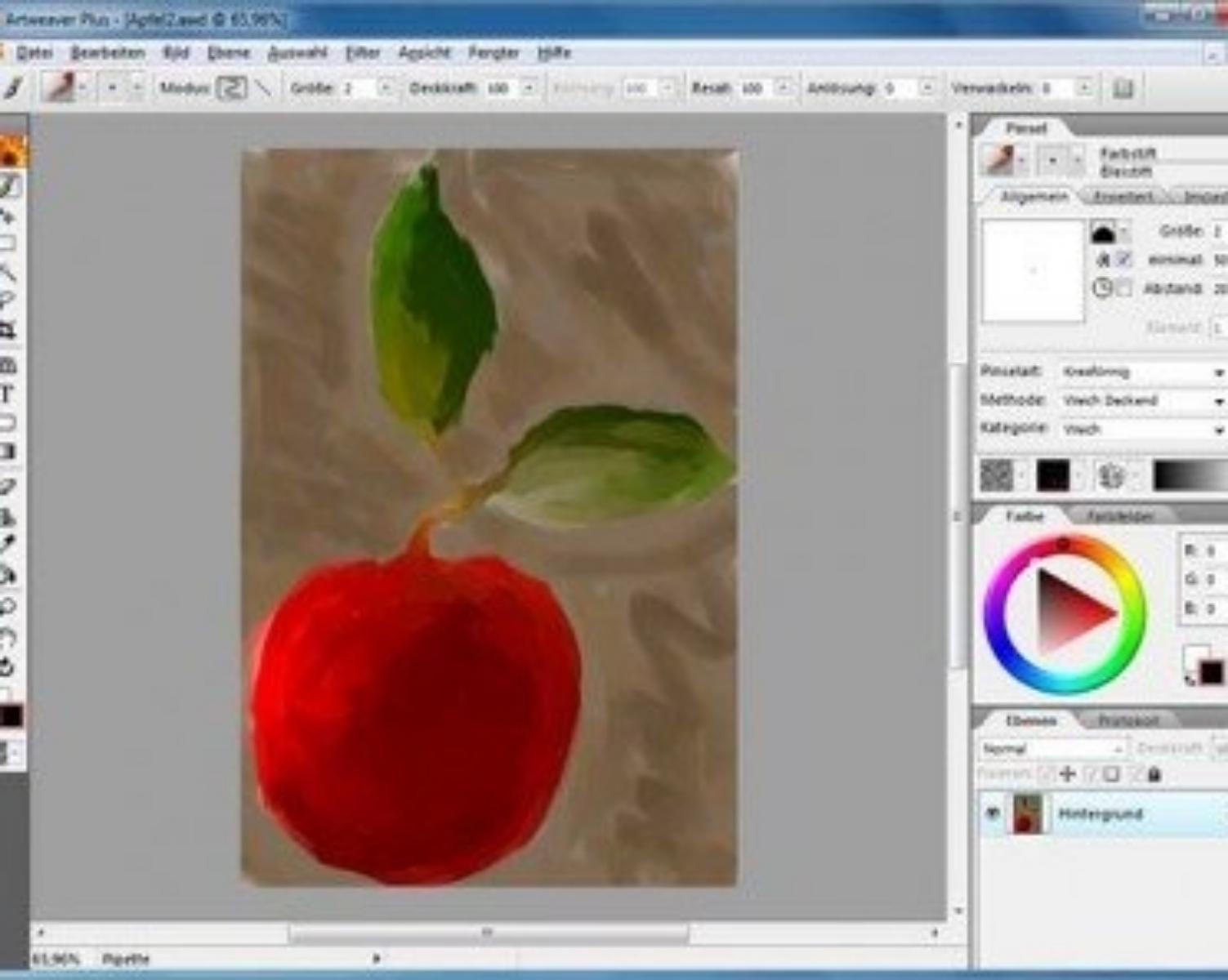Switch to the Farbfelder tab
Screen dimensions: 1228x980
1120,516
